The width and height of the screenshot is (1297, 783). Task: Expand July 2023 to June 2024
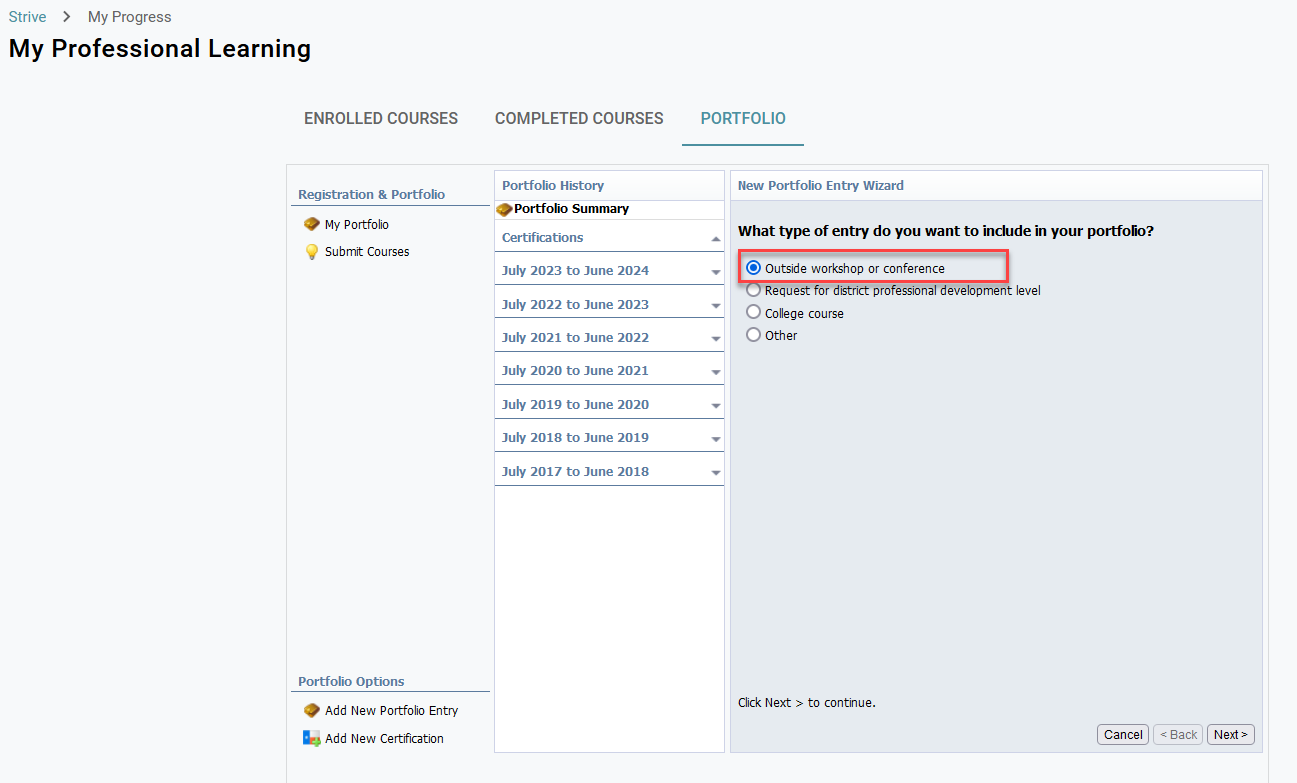[715, 272]
